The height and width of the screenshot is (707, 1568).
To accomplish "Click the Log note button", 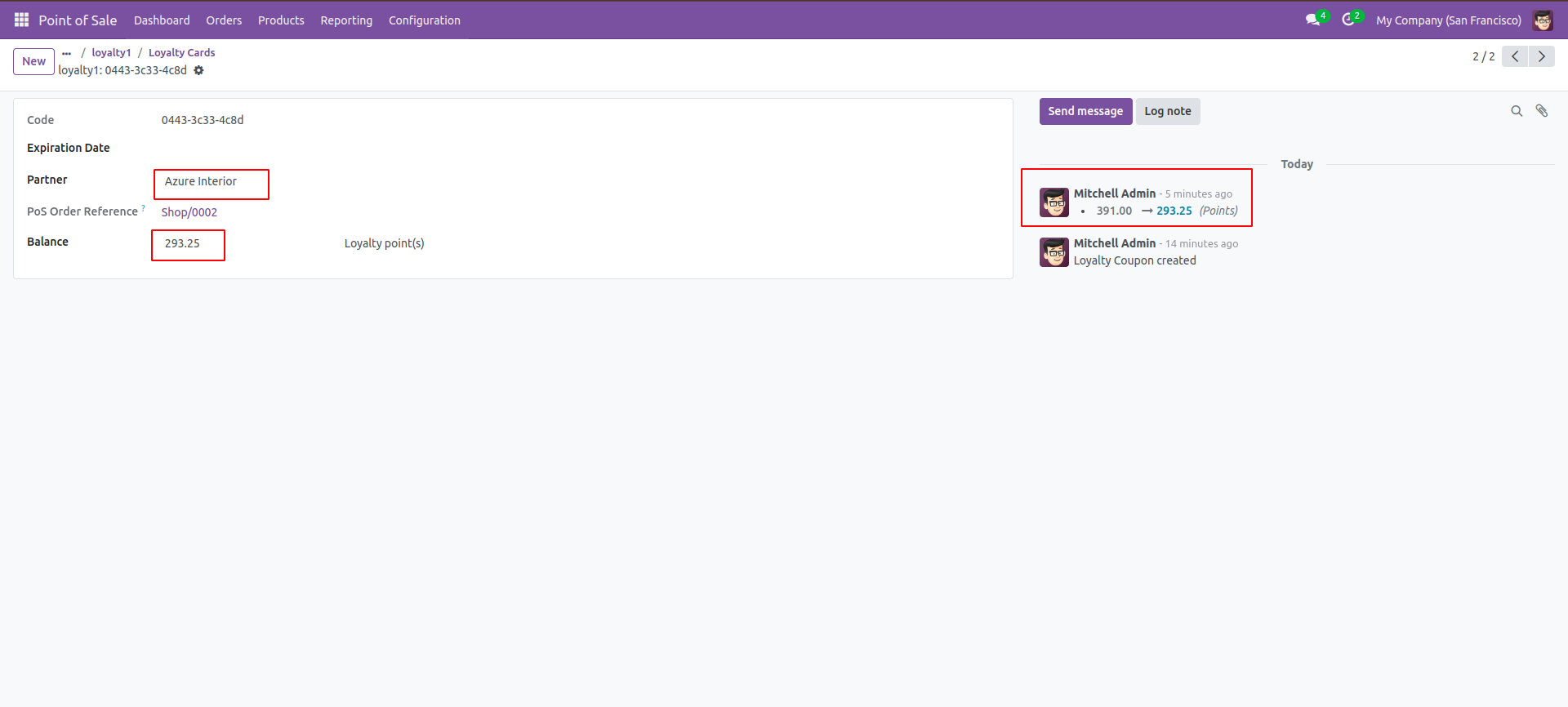I will [1167, 111].
